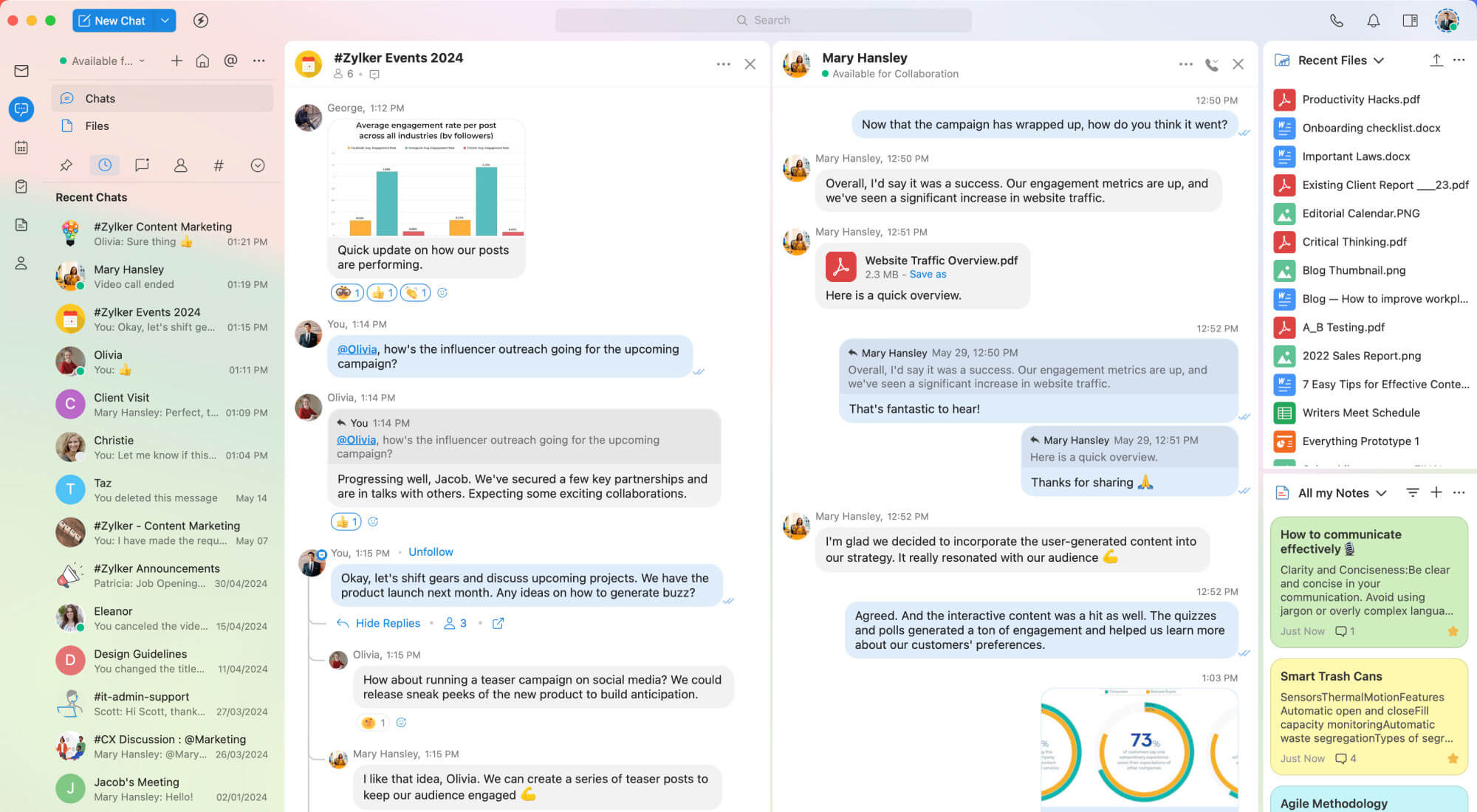Viewport: 1477px width, 812px height.
Task: Click the bell notifications icon
Action: coord(1373,21)
